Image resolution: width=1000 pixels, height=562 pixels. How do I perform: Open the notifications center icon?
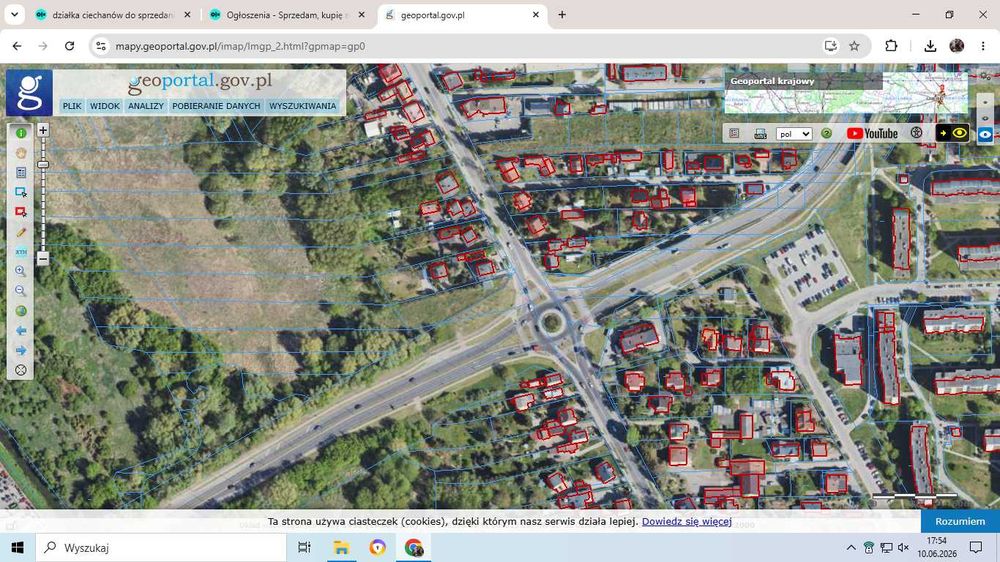[x=976, y=547]
